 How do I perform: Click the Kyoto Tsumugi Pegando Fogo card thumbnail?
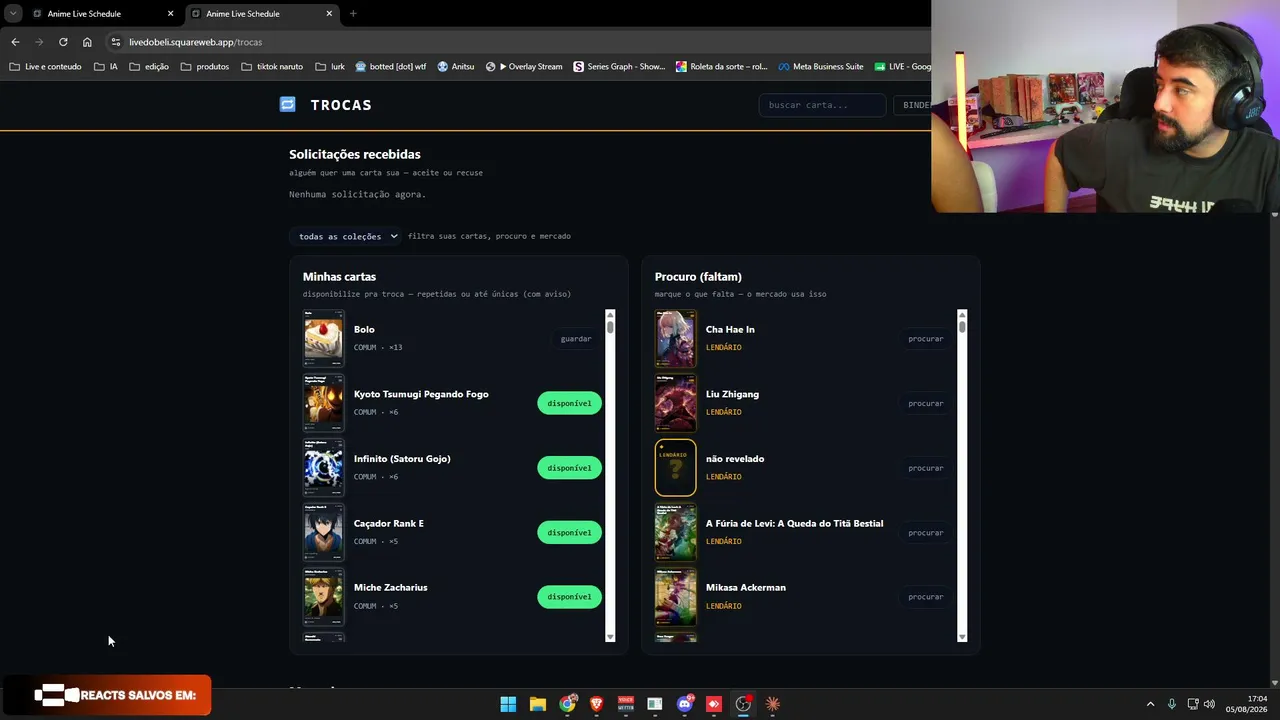tap(323, 403)
